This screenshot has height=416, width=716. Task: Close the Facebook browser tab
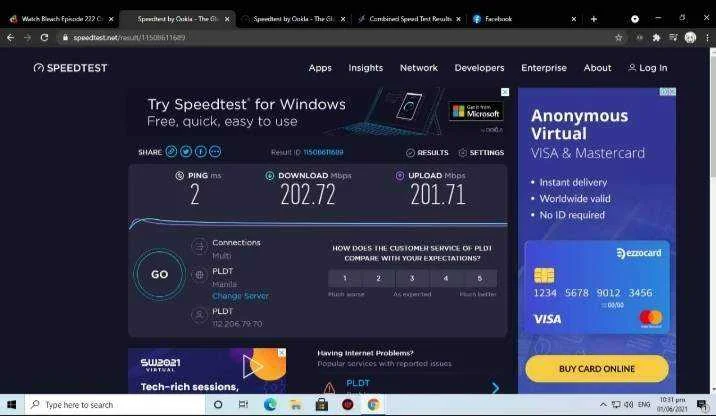574,19
